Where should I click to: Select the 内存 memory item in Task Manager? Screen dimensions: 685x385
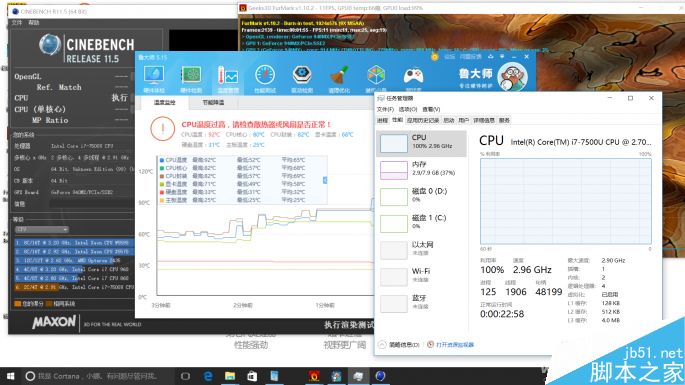pyautogui.click(x=421, y=170)
